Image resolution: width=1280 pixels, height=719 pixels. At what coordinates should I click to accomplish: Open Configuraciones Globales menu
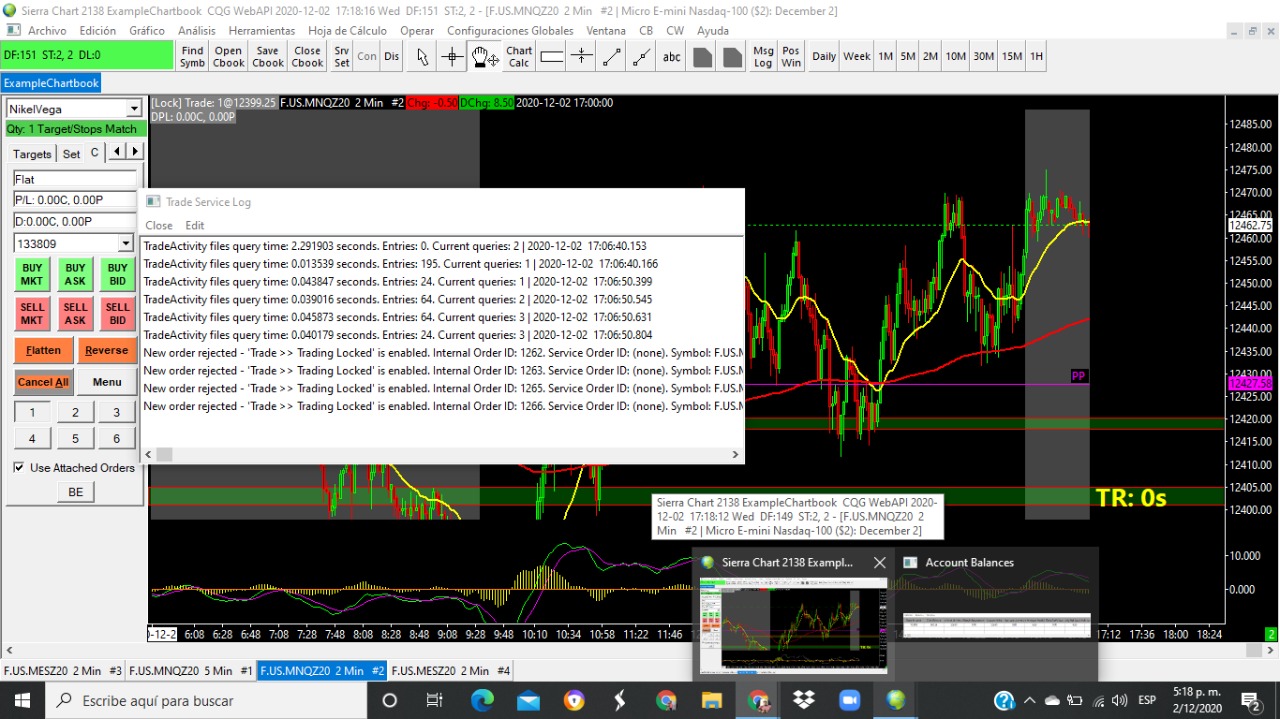510,31
